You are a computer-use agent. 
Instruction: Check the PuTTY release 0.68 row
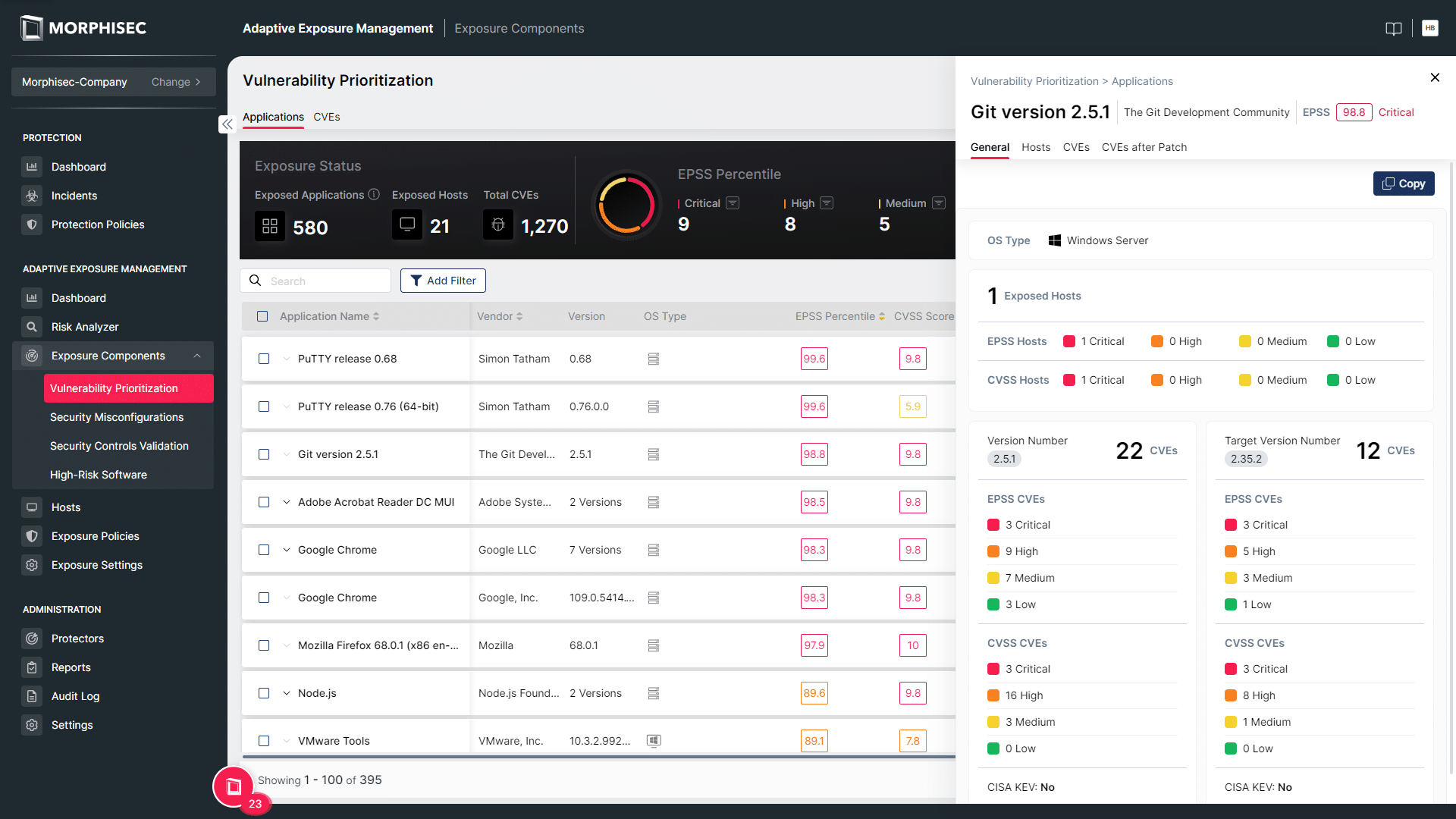(x=264, y=359)
